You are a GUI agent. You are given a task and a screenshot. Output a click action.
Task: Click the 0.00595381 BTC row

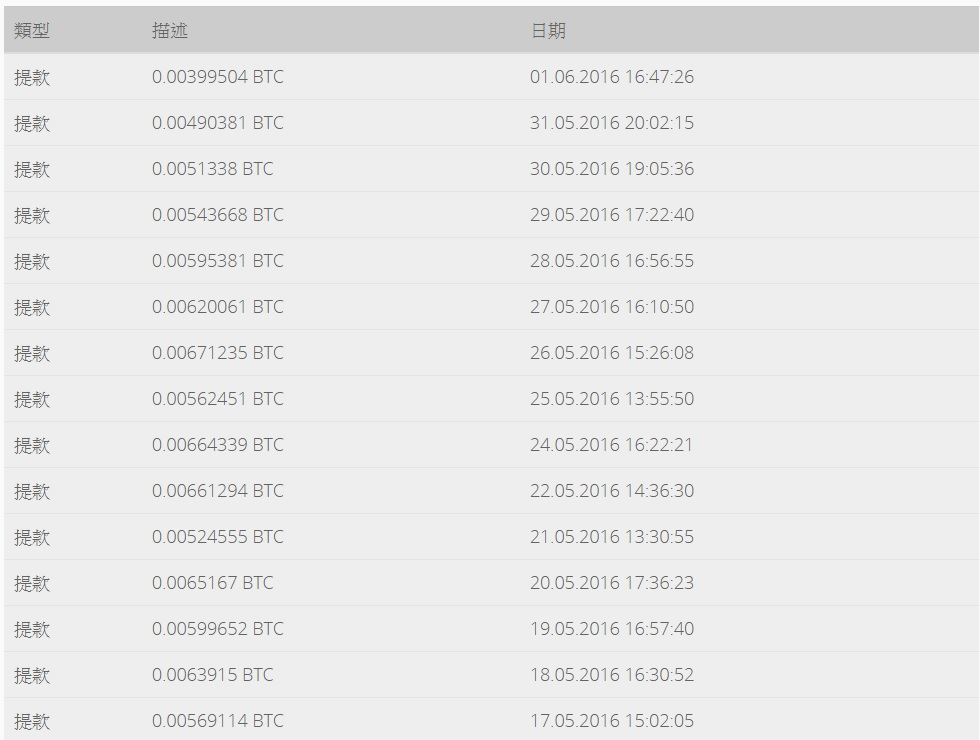pos(491,261)
